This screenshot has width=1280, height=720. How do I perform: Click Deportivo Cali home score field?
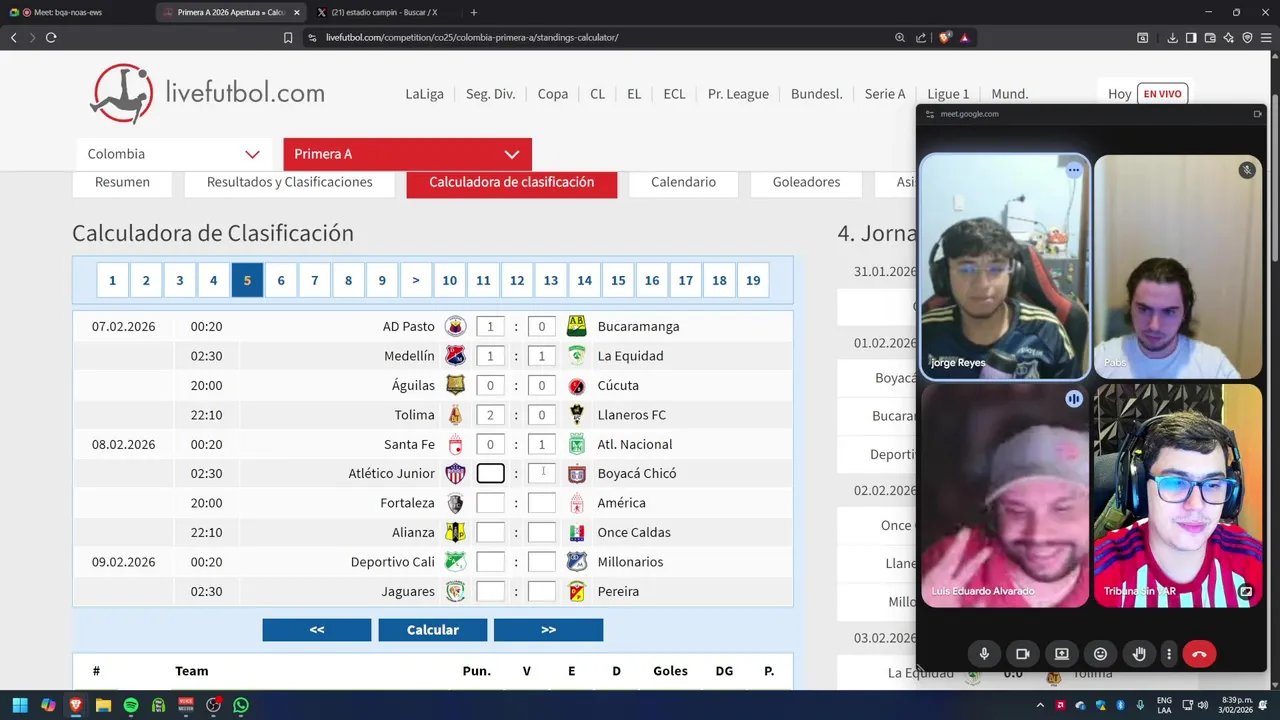491,562
